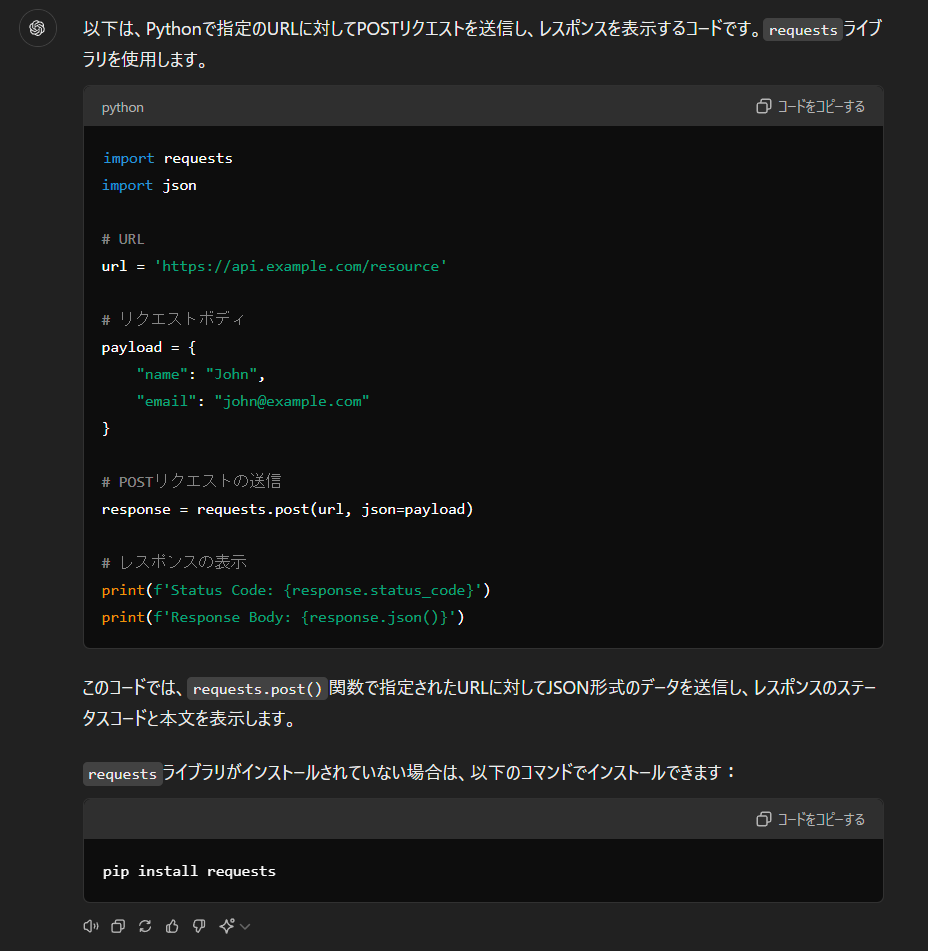Click the copy icon in Python code header
Image resolution: width=928 pixels, height=951 pixels.
coord(764,106)
